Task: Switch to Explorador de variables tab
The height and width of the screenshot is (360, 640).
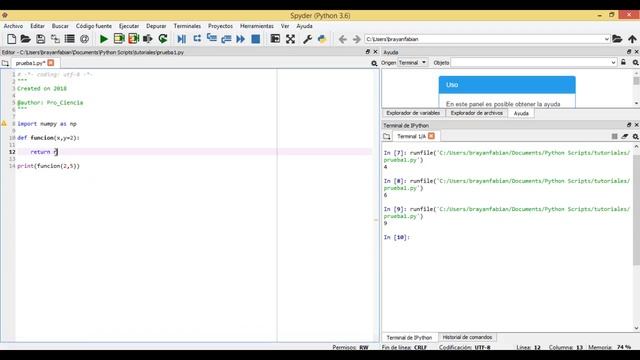Action: 413,113
